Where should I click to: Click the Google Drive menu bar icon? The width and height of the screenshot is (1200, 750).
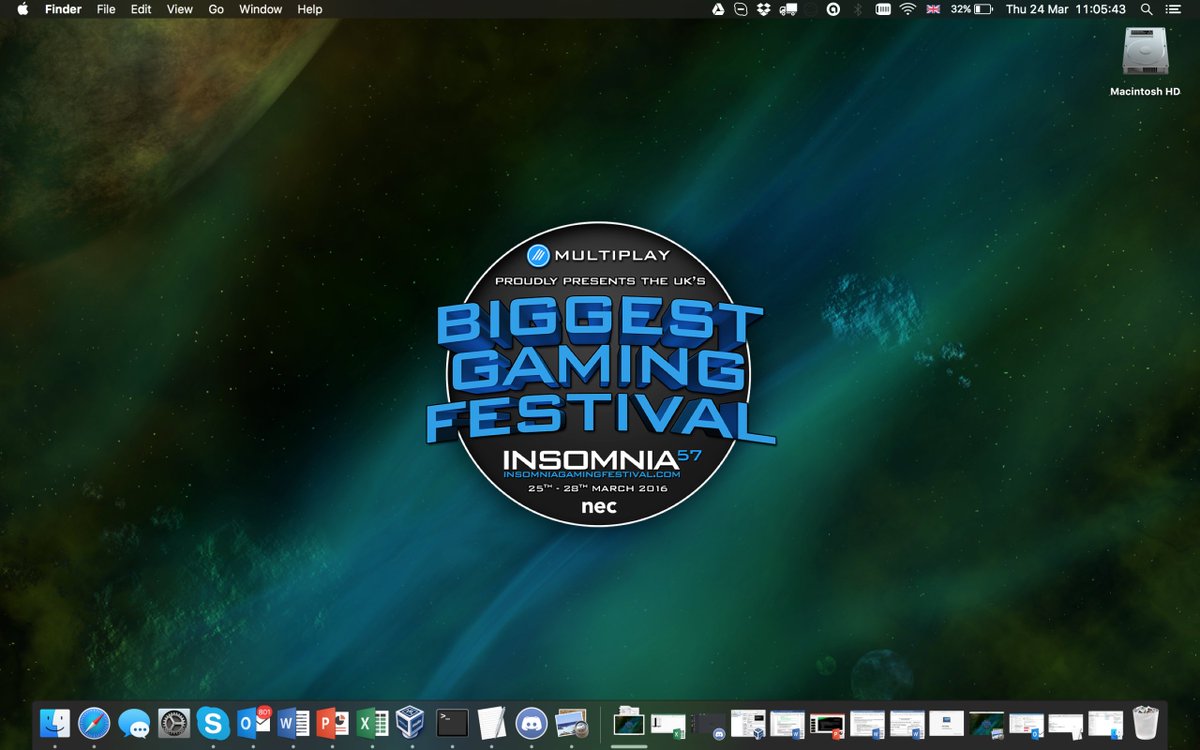(x=718, y=9)
